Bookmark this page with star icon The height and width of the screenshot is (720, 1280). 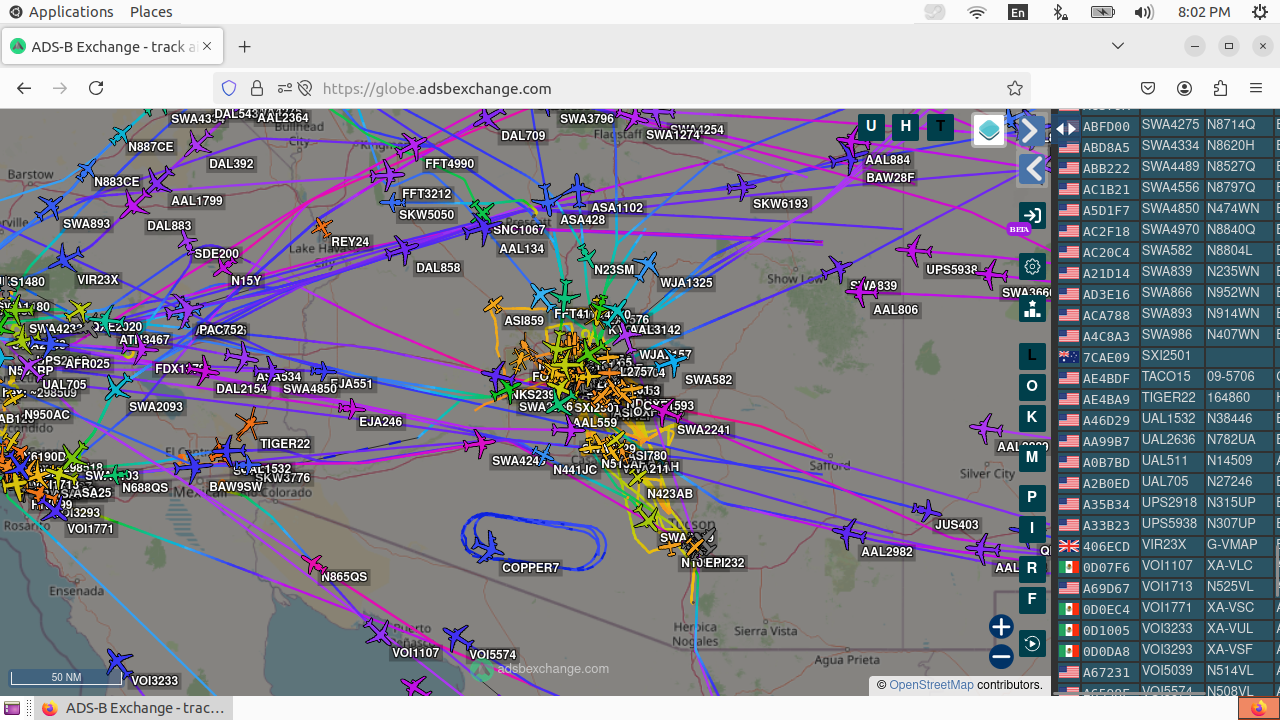[x=1015, y=88]
